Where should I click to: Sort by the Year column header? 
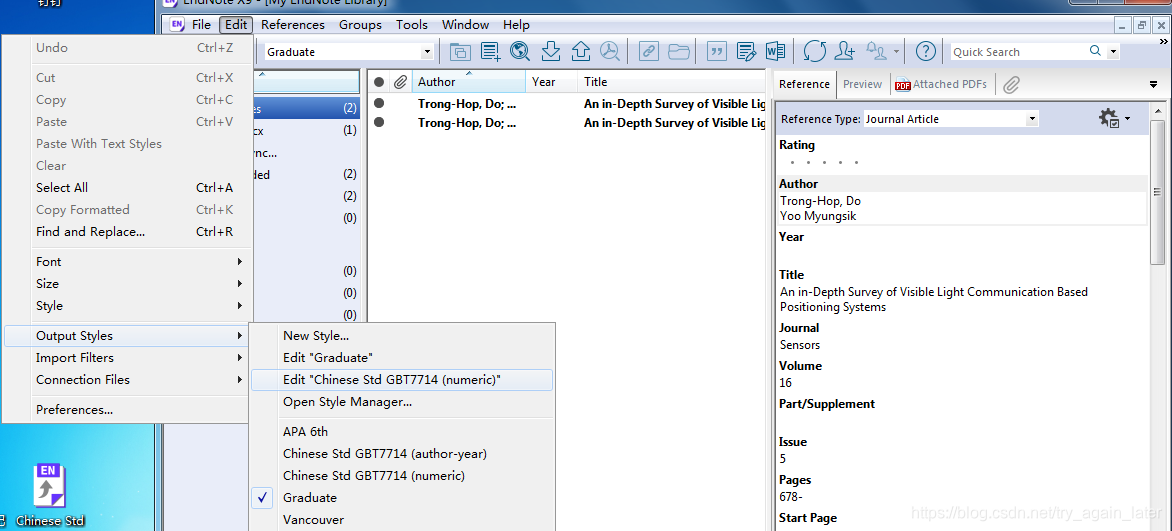coord(552,82)
